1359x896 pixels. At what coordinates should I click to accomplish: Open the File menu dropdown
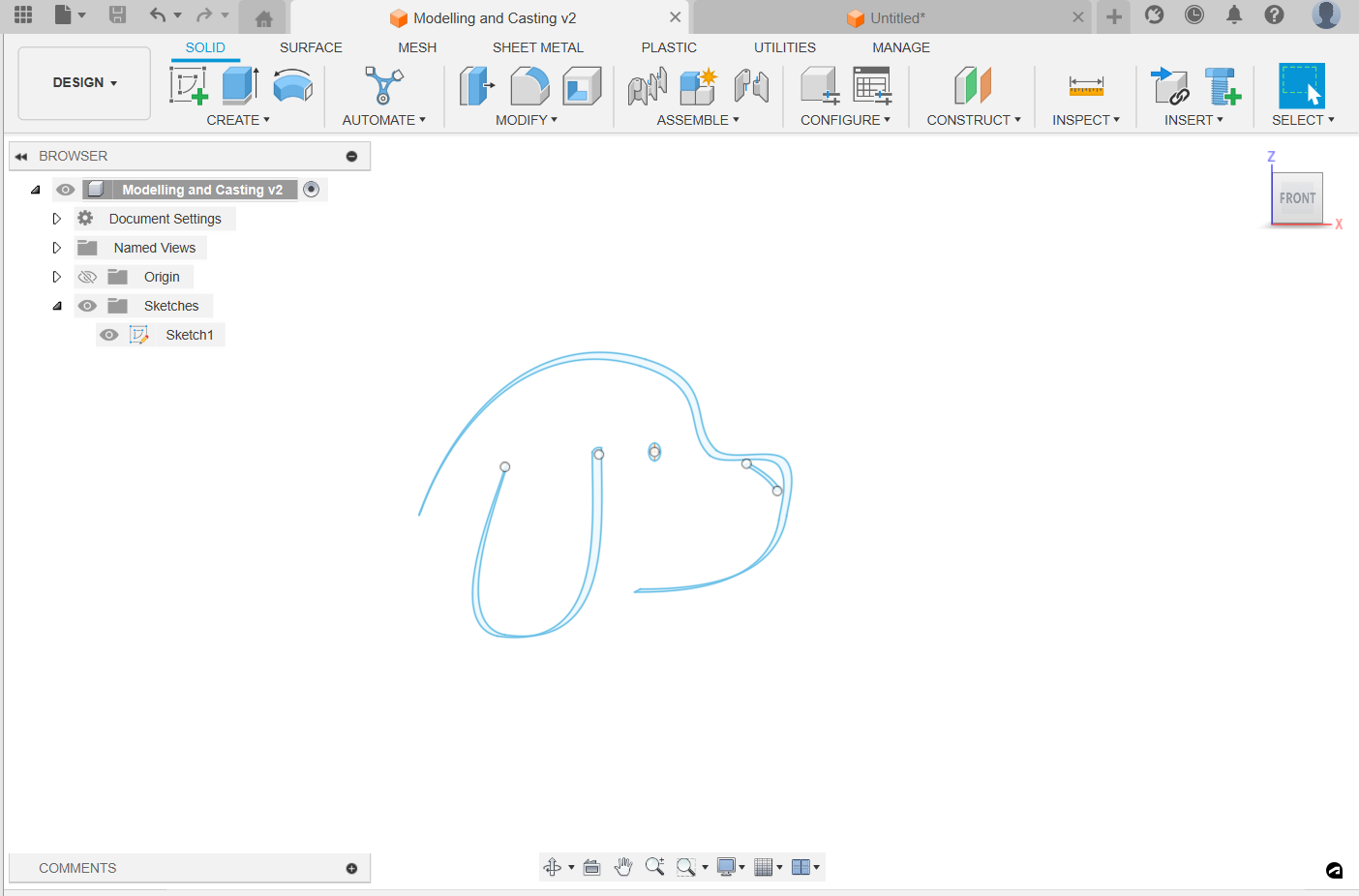click(70, 15)
